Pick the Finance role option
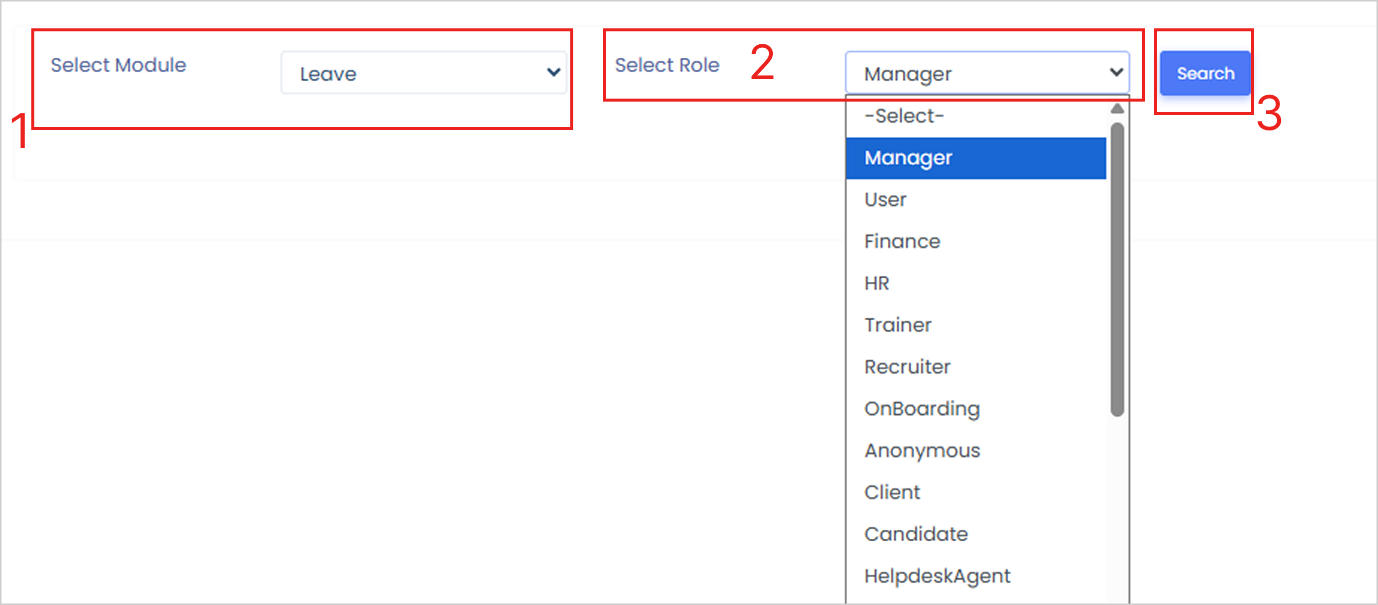 coord(902,242)
